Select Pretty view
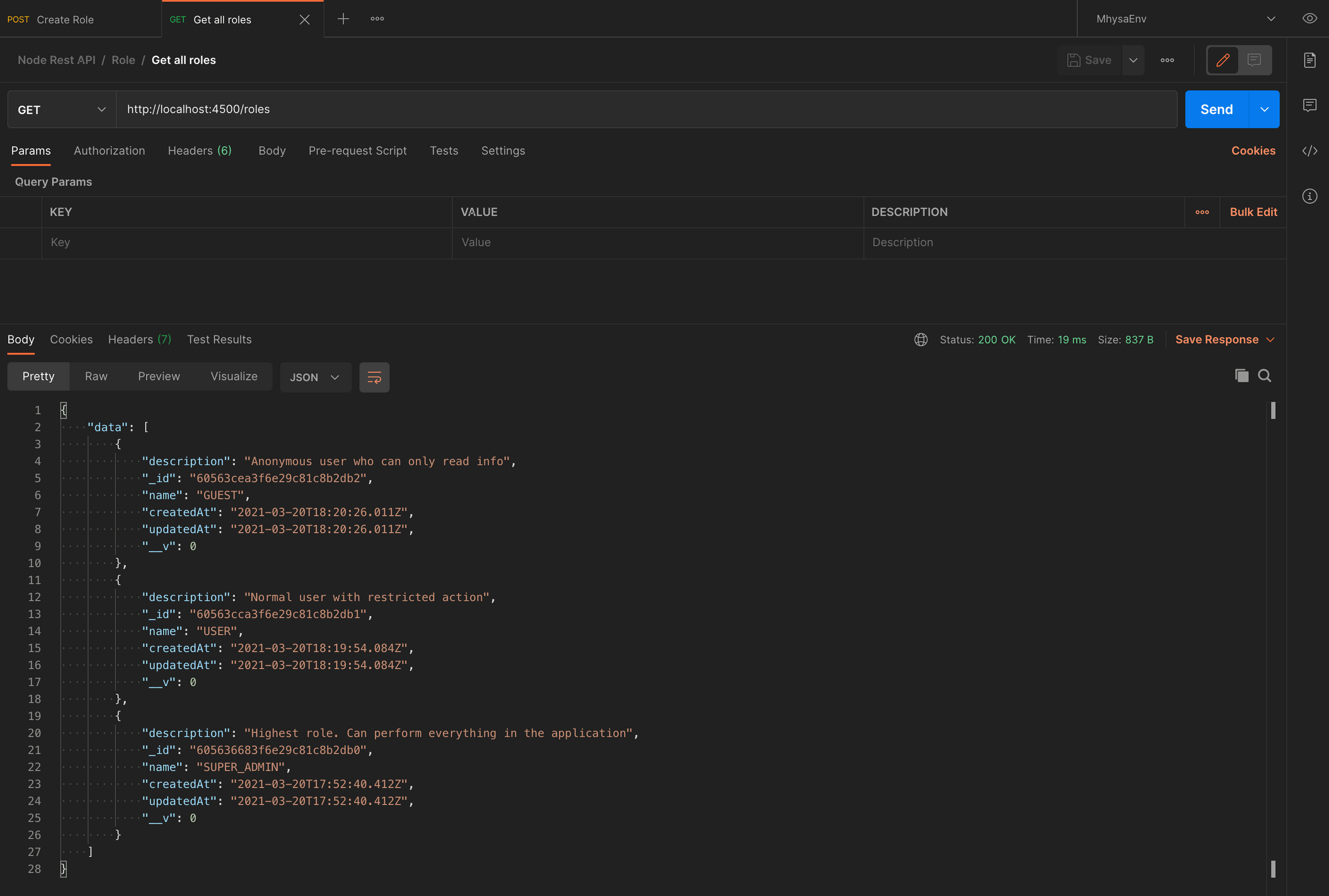 [38, 377]
